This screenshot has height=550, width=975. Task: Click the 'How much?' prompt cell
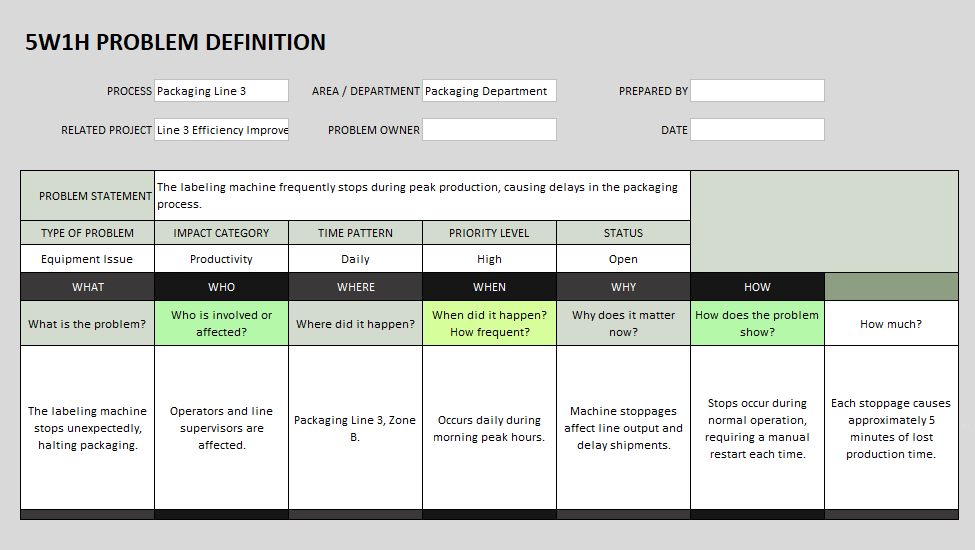tap(891, 324)
